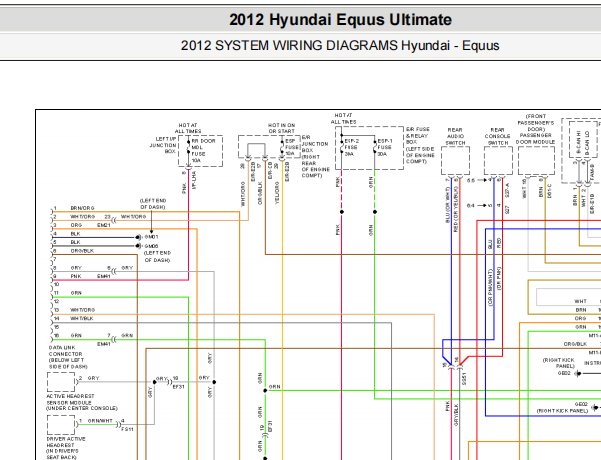Click the green wire splice dot below ESP-1 fuse
The width and height of the screenshot is (601, 460).
pos(375,212)
